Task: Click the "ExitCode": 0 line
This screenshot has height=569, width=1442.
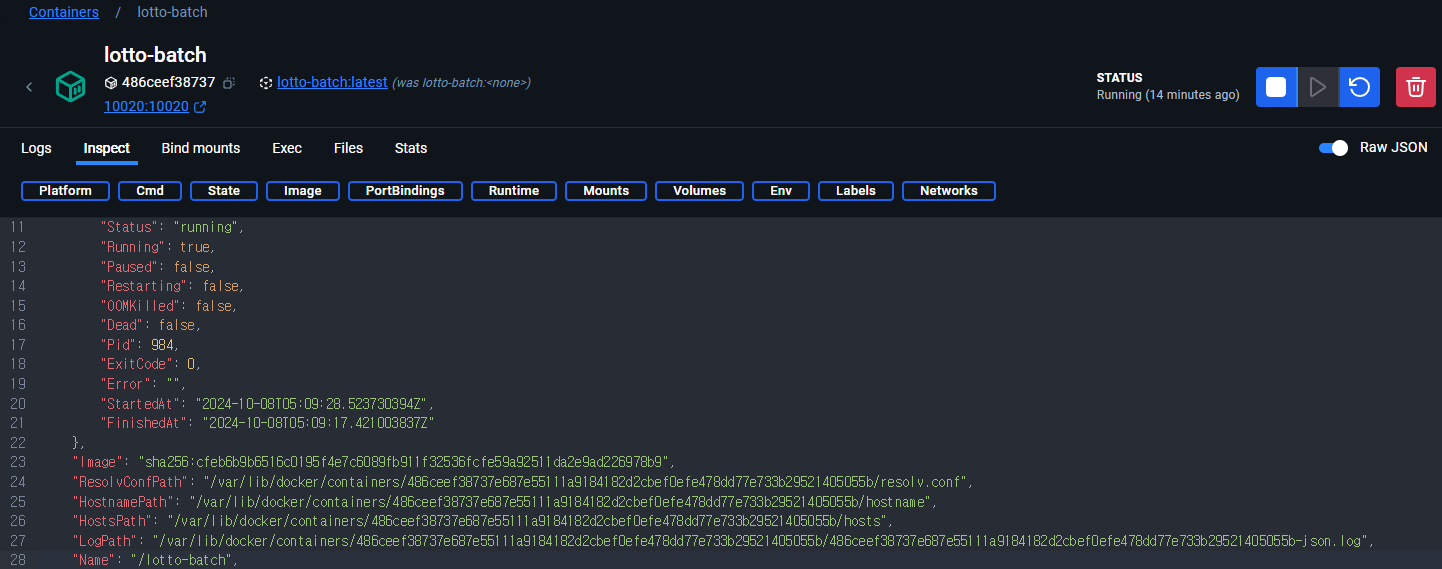Action: pos(151,365)
